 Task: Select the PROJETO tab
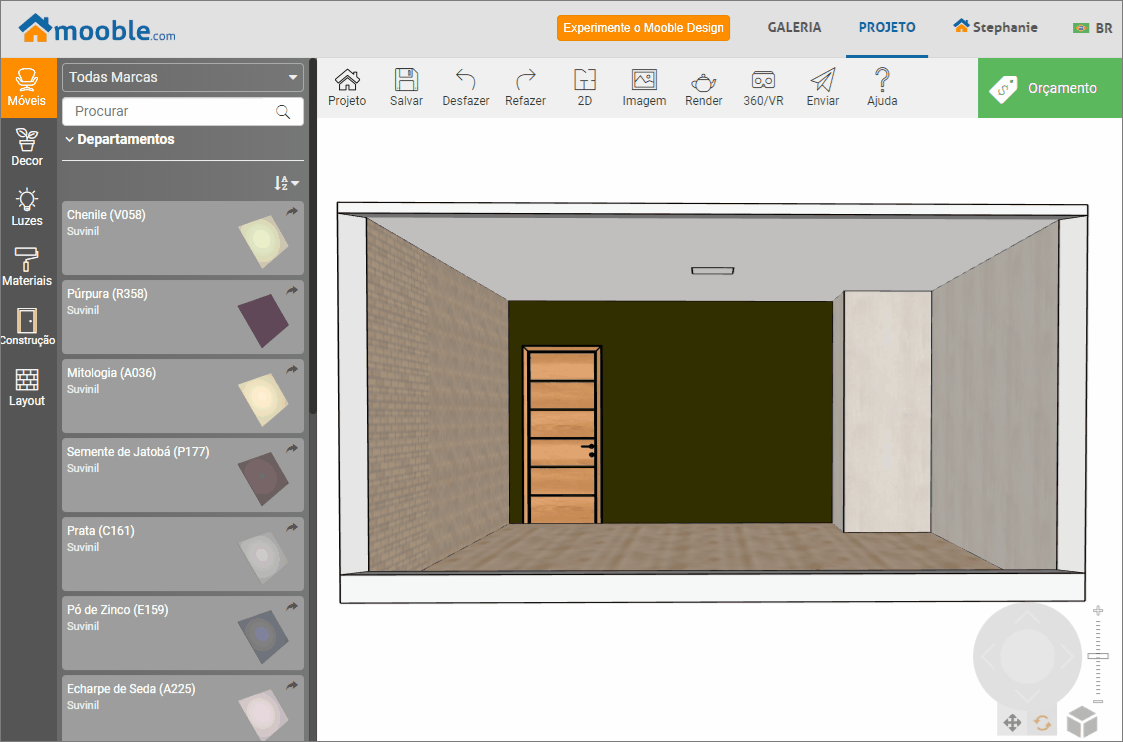point(887,27)
